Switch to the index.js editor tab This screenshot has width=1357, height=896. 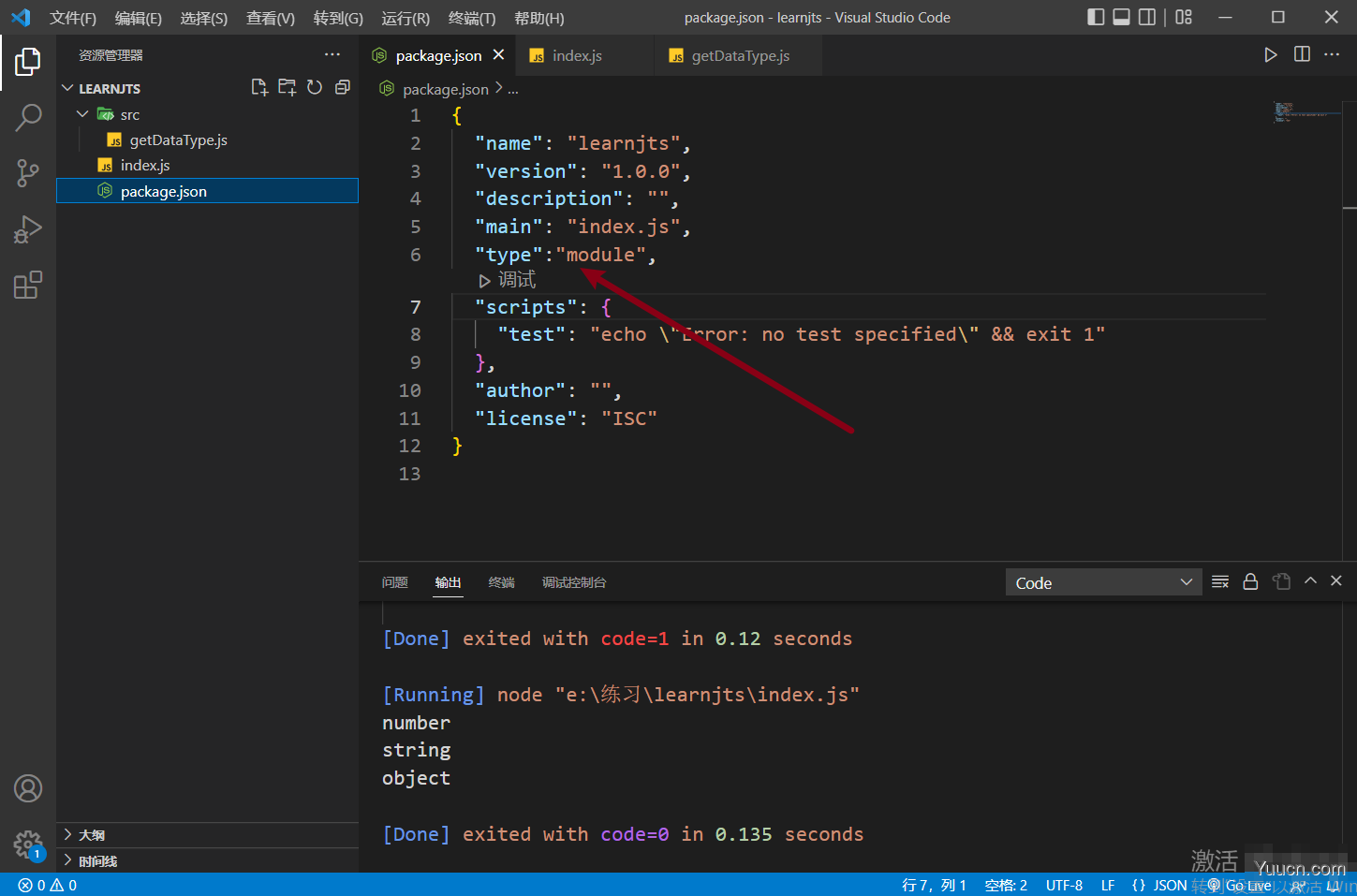click(x=585, y=55)
